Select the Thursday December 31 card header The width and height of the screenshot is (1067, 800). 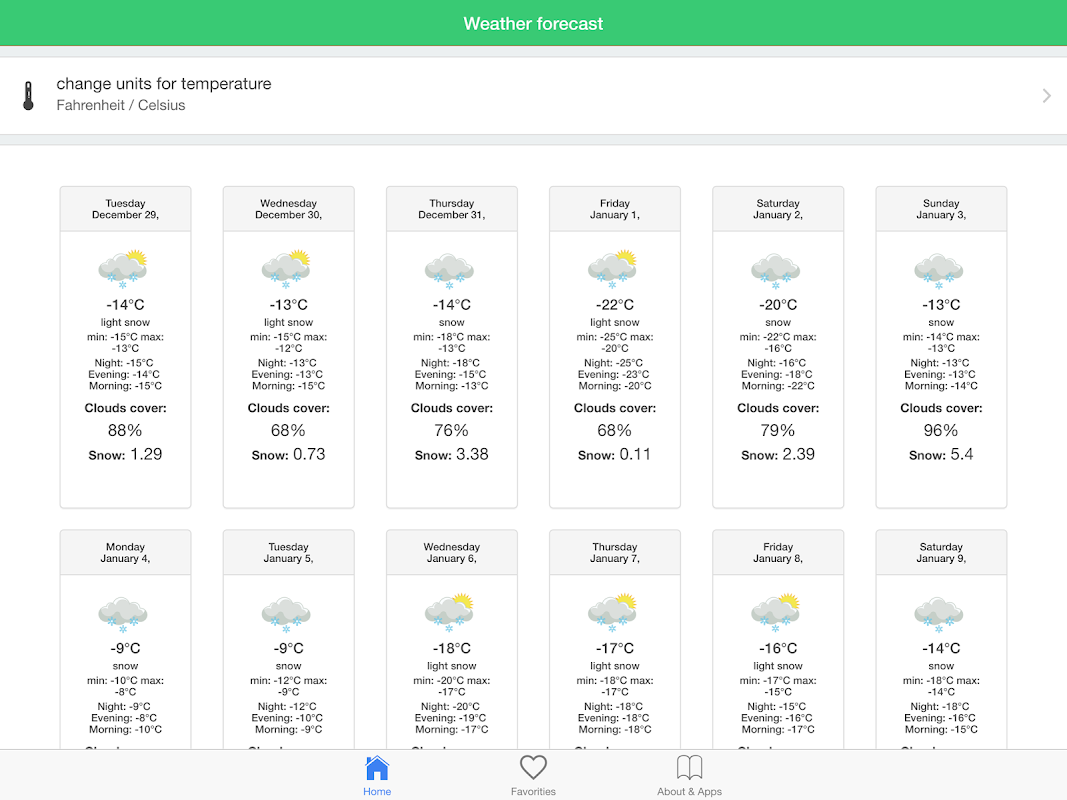[452, 209]
